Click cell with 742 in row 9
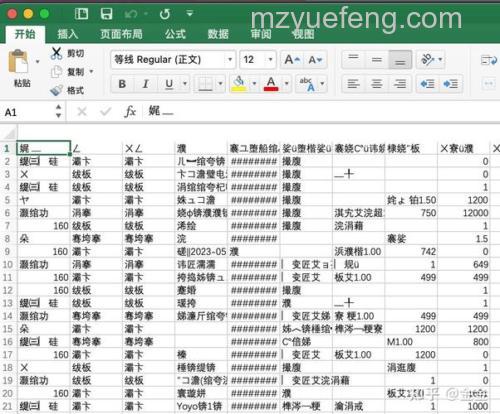Screen dimensions: 500x414 [411, 252]
